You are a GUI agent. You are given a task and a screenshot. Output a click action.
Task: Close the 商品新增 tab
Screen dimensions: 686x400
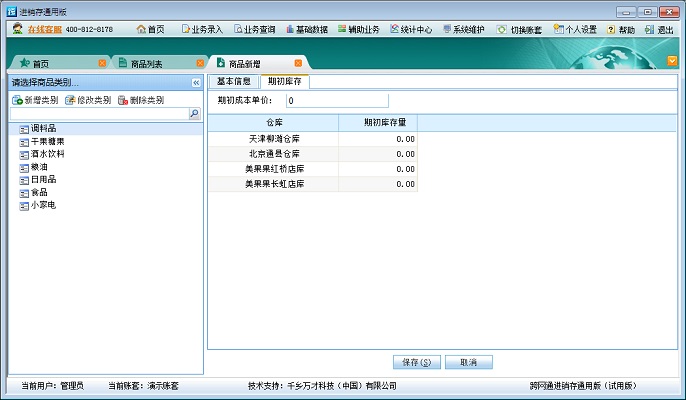click(298, 63)
